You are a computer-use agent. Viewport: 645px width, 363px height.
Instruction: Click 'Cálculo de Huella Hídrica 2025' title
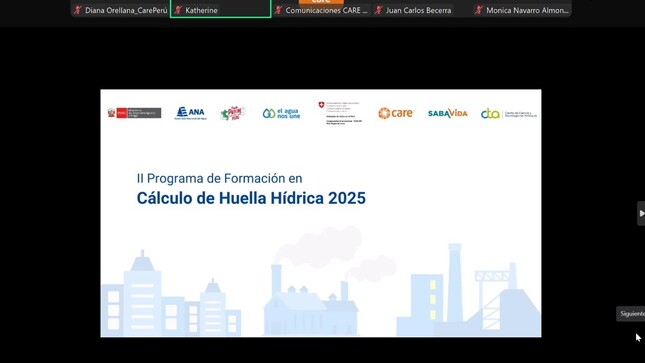[x=251, y=198]
